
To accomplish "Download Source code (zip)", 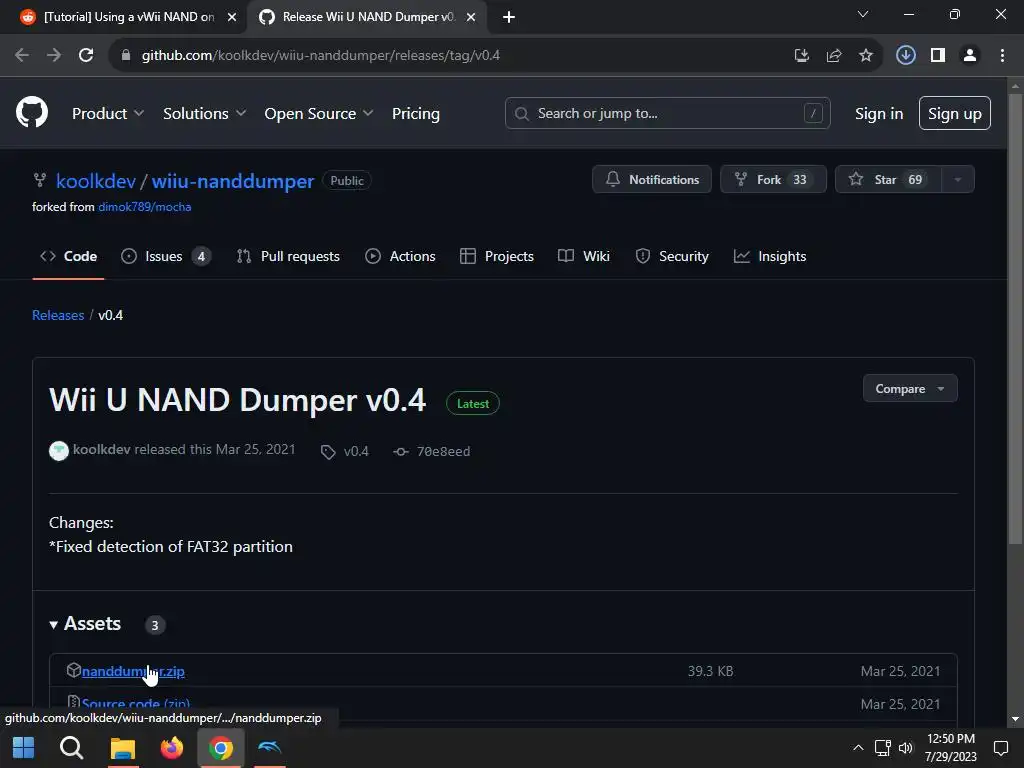I will pos(136,704).
